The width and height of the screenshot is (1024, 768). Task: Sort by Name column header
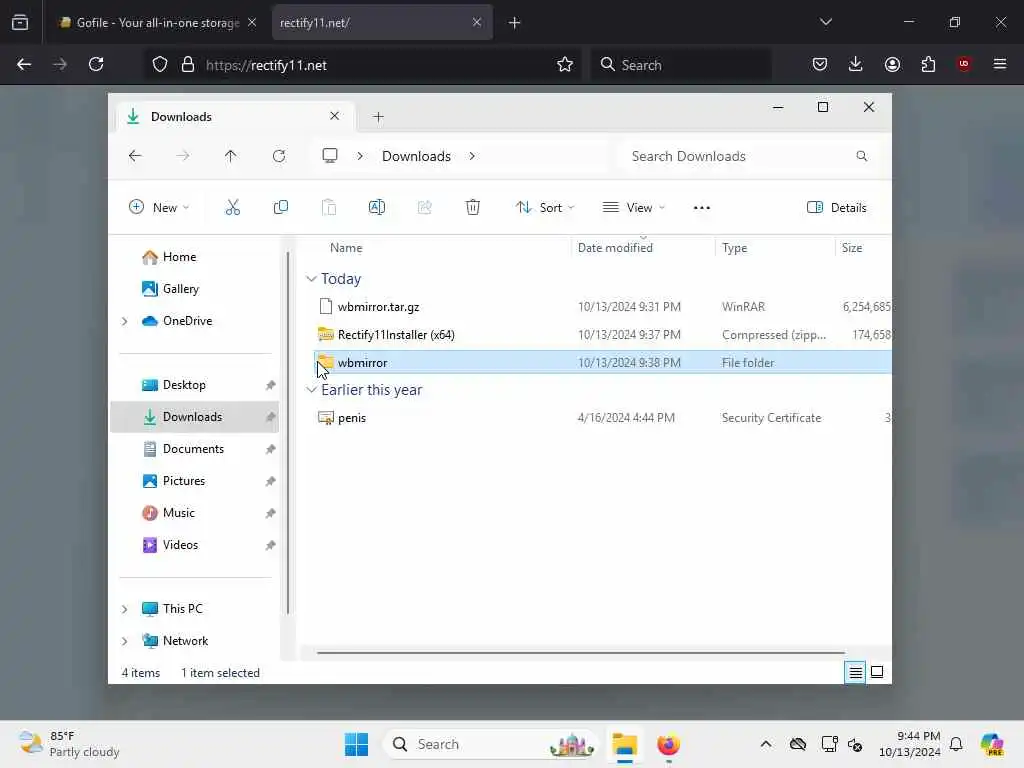click(x=346, y=248)
